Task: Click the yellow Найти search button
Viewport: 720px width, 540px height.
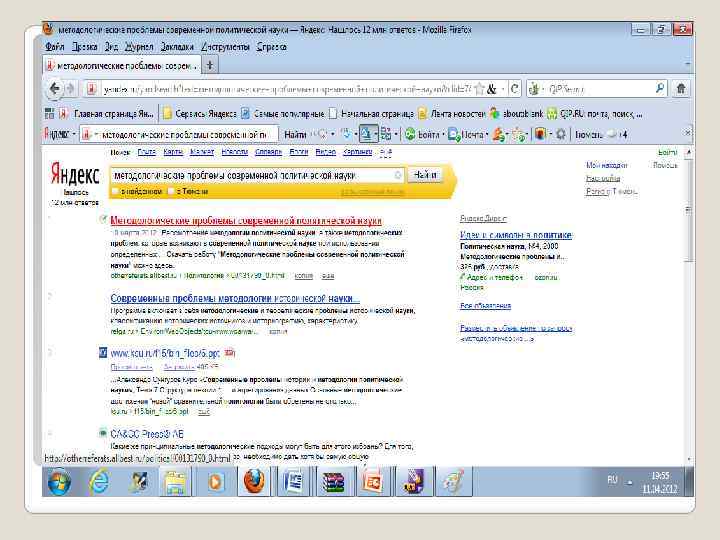Action: click(x=425, y=175)
